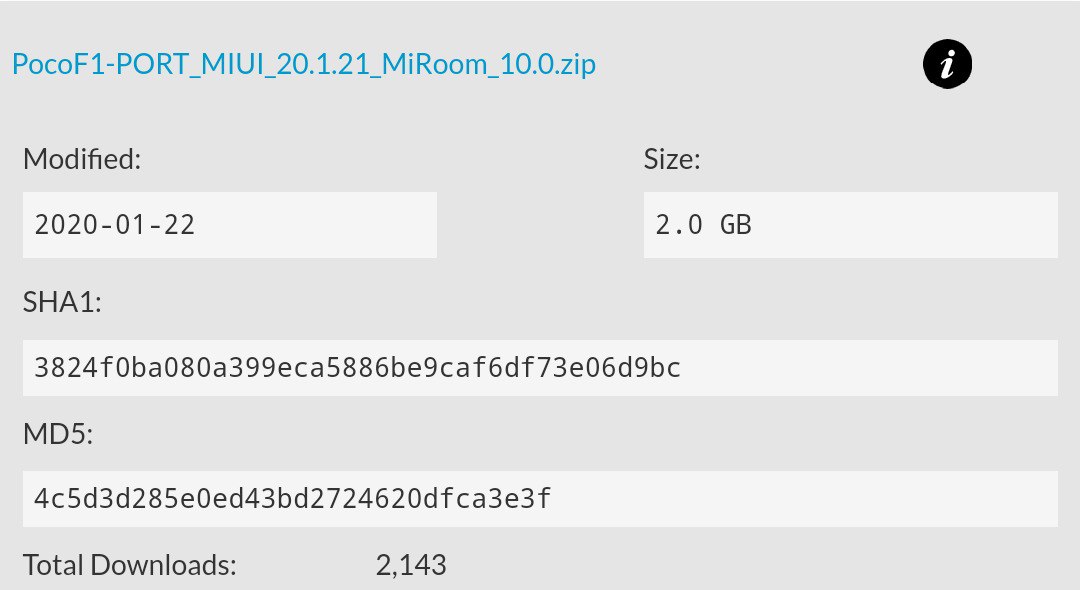Click the Size value field
1080x590 pixels.
(851, 225)
